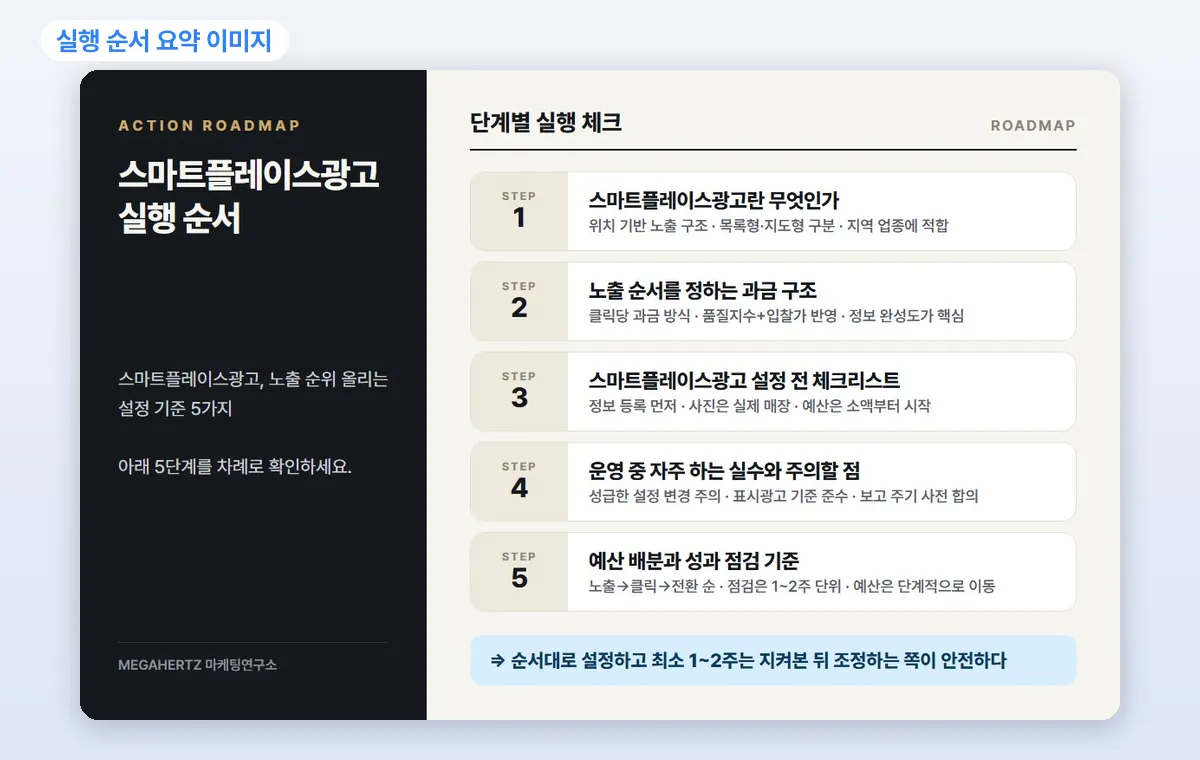
Task: Click the title '노출 순서를 정하는 과금 구조'
Action: pyautogui.click(x=703, y=290)
